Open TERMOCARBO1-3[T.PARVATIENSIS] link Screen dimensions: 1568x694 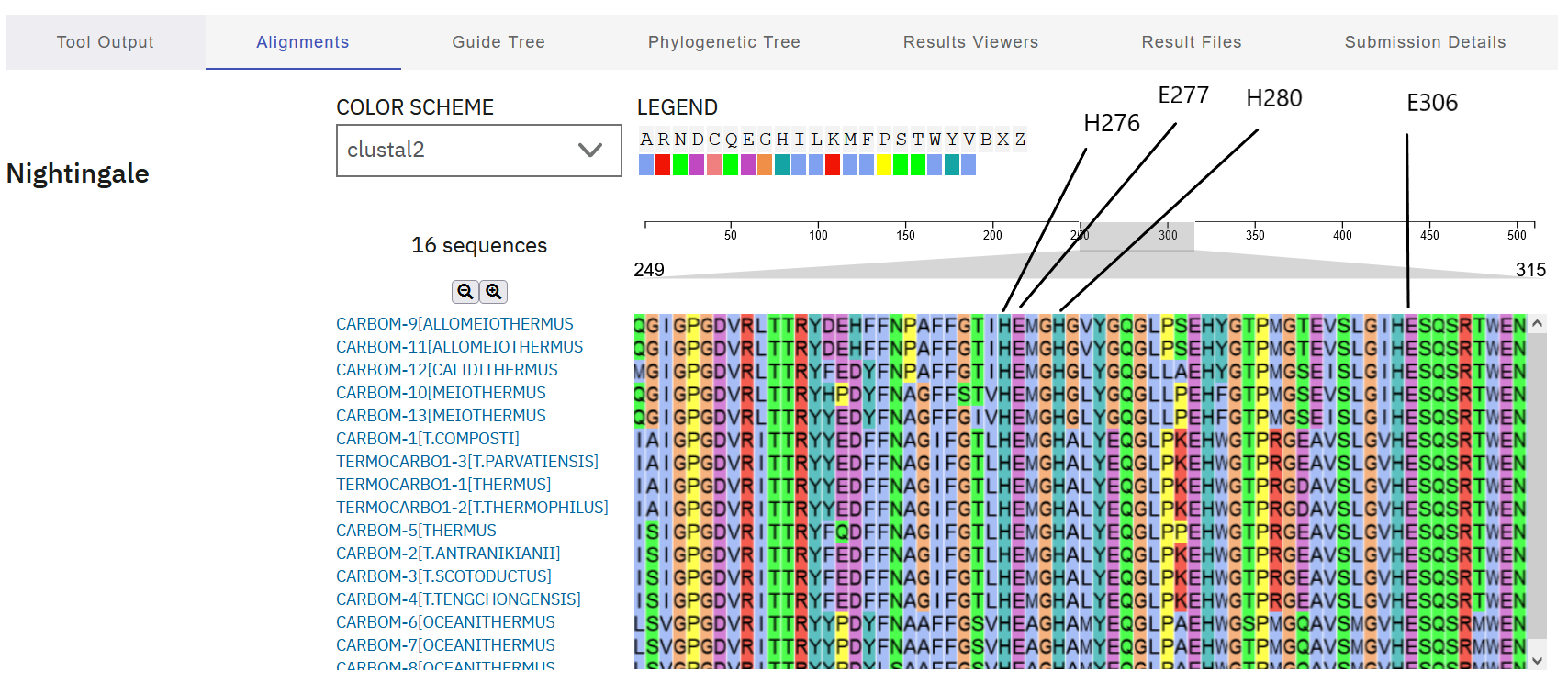tap(467, 462)
